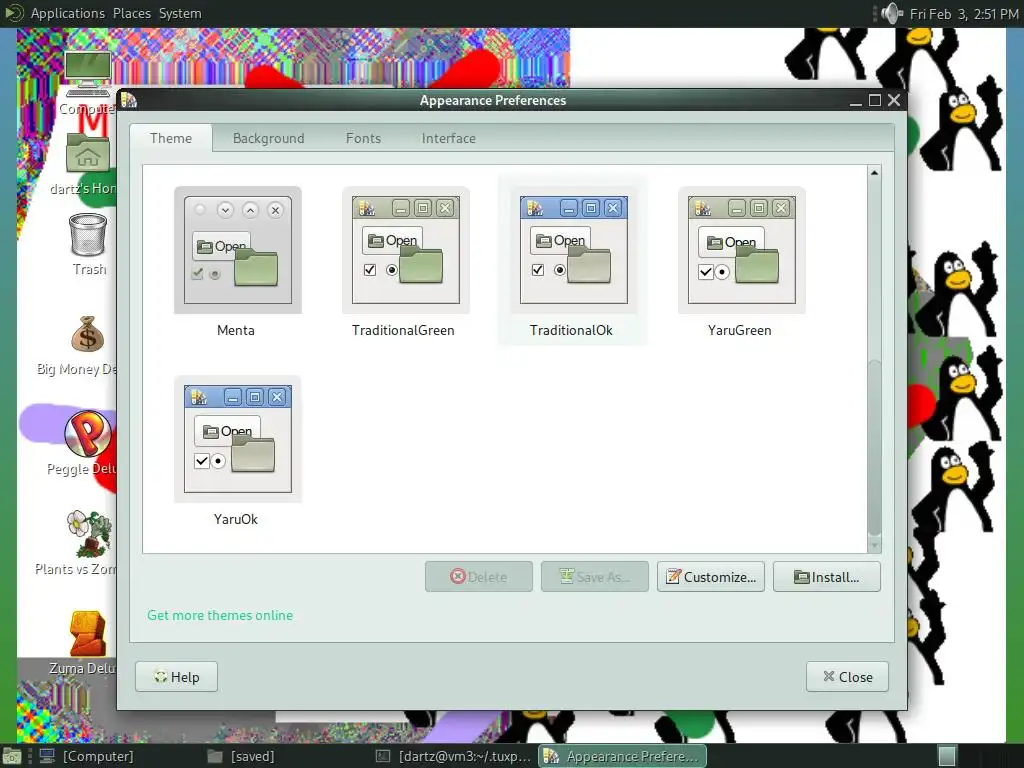The image size is (1024, 768).
Task: Click the show desktop icon in bottom panel
Action: click(x=12, y=756)
